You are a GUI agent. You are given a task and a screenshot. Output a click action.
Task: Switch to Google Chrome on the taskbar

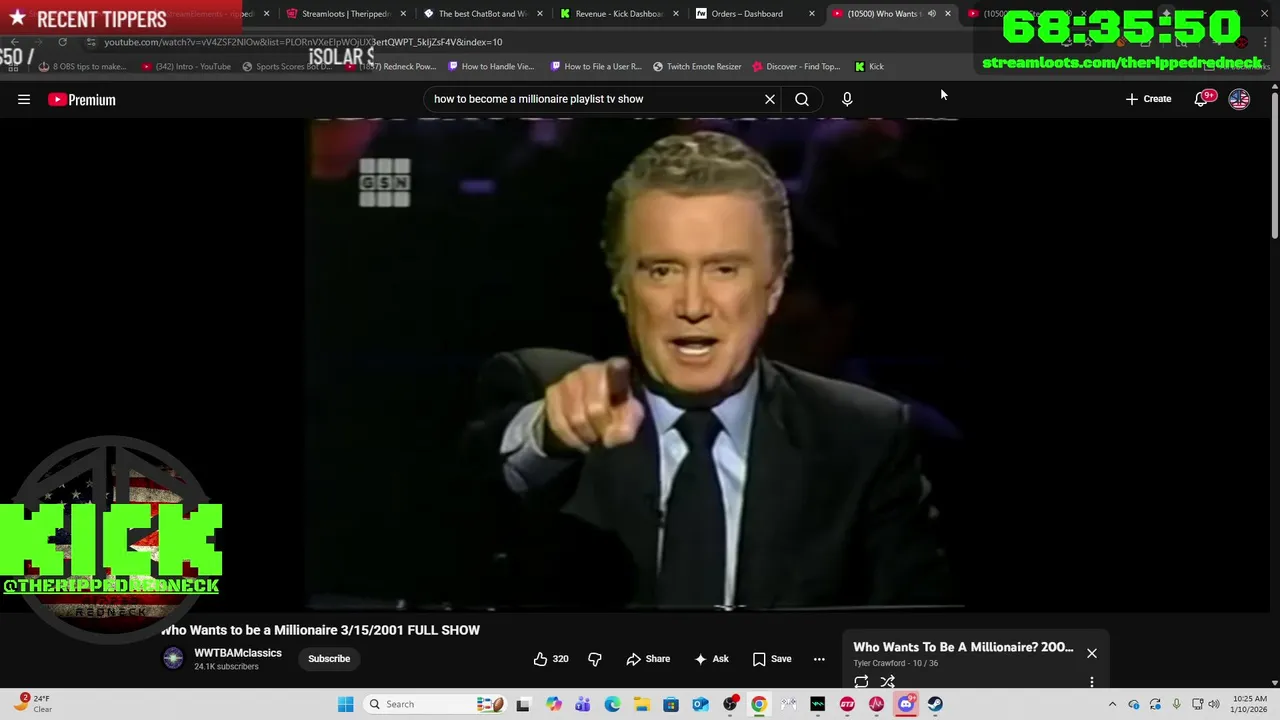pyautogui.click(x=759, y=704)
